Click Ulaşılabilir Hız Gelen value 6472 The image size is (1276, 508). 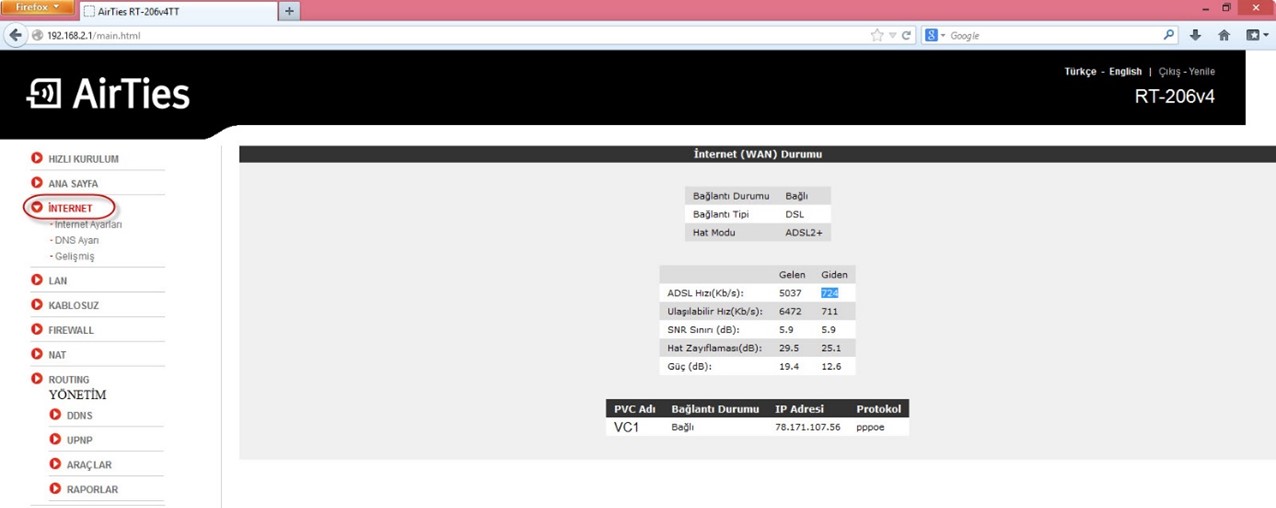point(790,312)
